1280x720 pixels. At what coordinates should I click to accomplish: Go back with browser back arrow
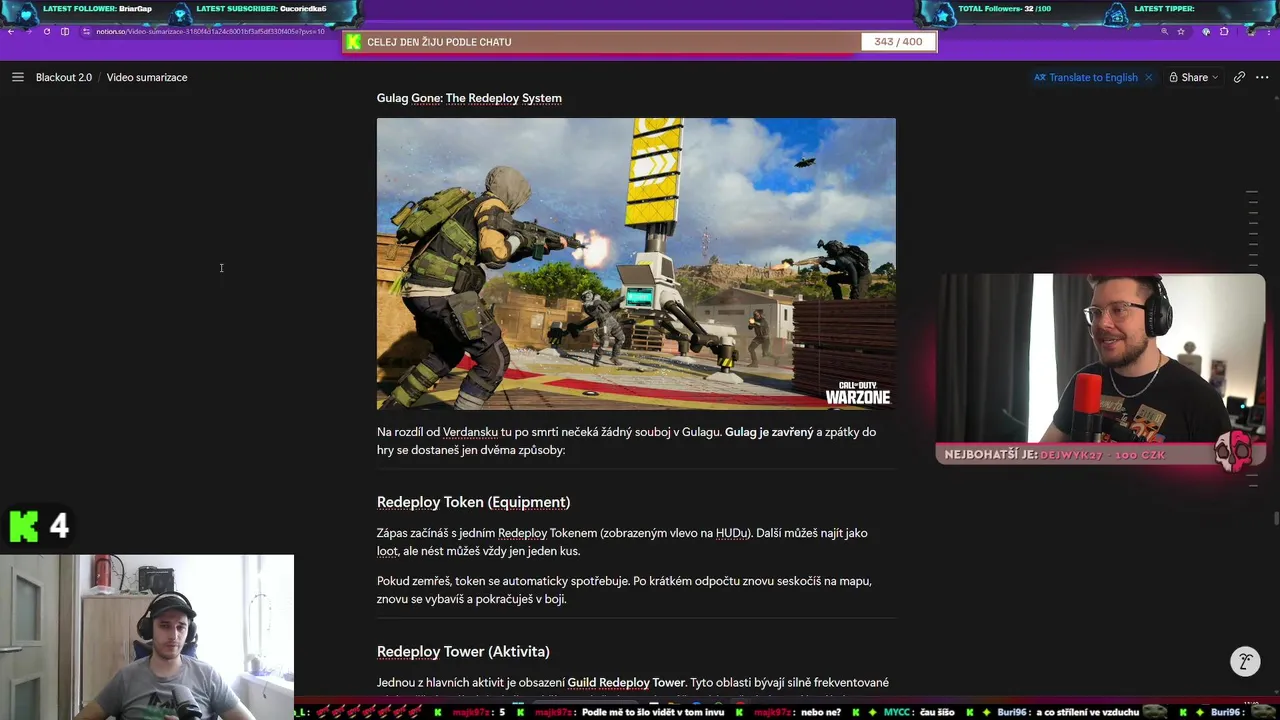click(11, 32)
